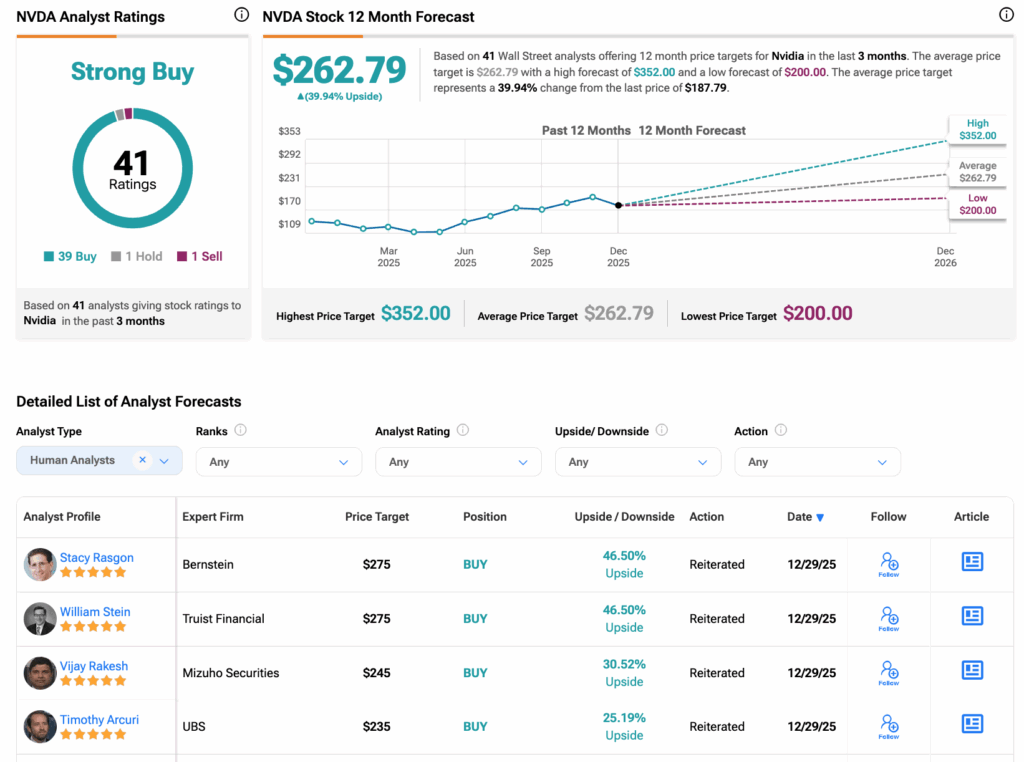This screenshot has width=1024, height=762.
Task: Click info icon beside NVDA Analyst Ratings
Action: (x=241, y=15)
